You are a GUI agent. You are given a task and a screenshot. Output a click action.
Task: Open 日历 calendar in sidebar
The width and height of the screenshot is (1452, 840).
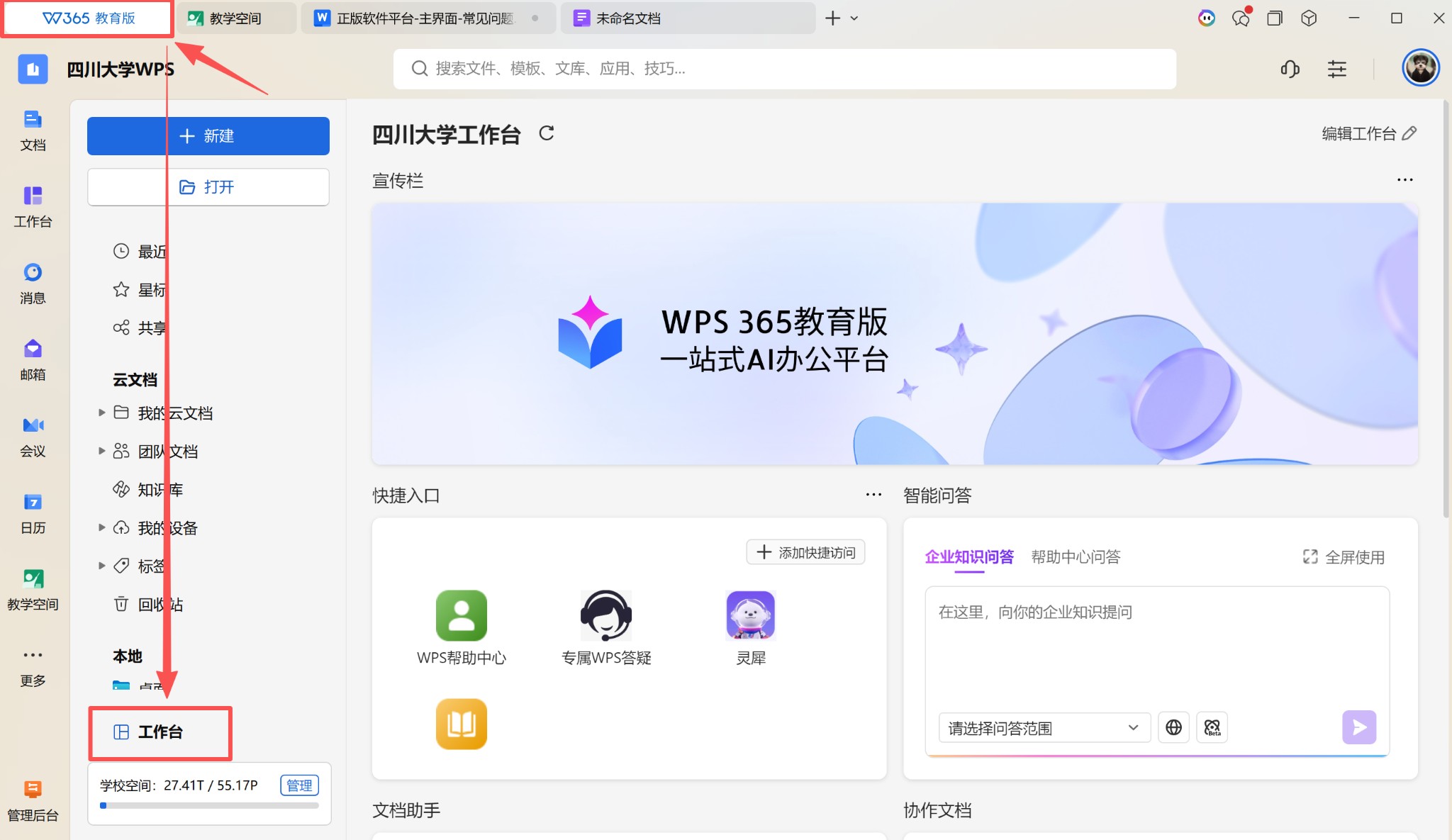33,513
